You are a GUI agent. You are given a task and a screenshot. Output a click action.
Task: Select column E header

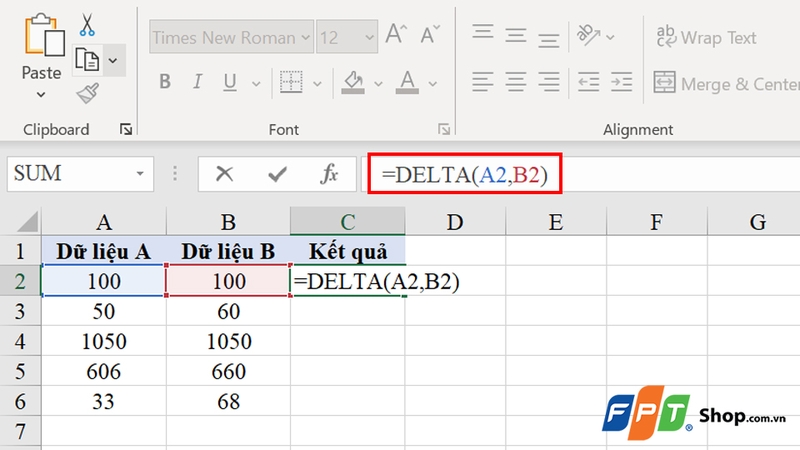556,222
